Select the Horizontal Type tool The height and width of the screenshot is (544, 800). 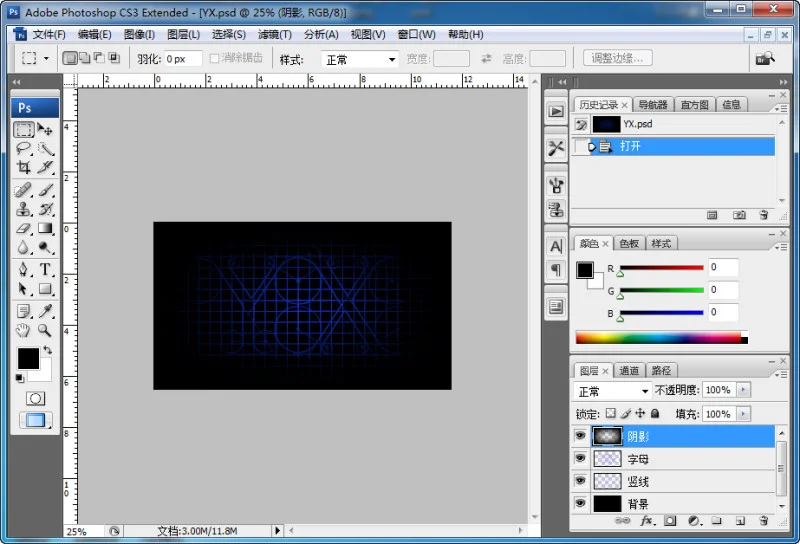[45, 269]
